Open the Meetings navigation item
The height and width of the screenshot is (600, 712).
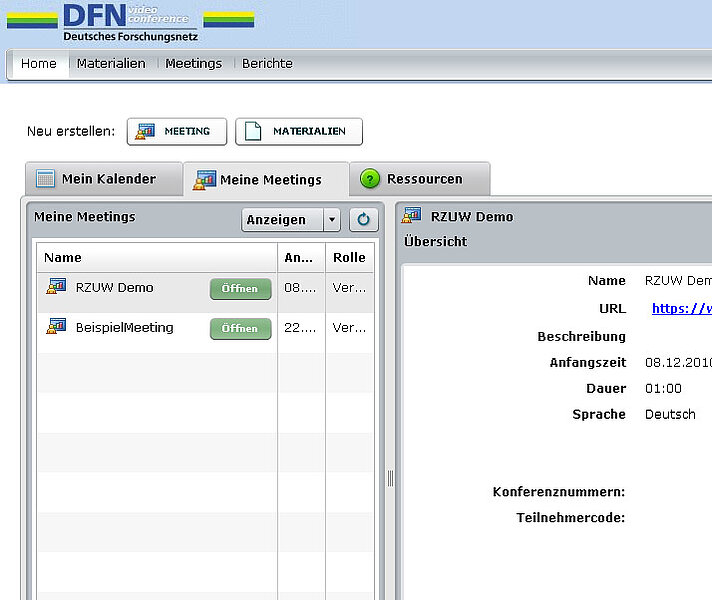click(x=193, y=63)
